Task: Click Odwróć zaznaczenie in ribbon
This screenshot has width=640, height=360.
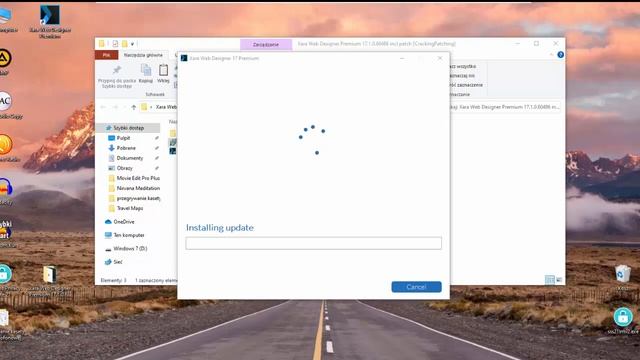Action: [466, 85]
